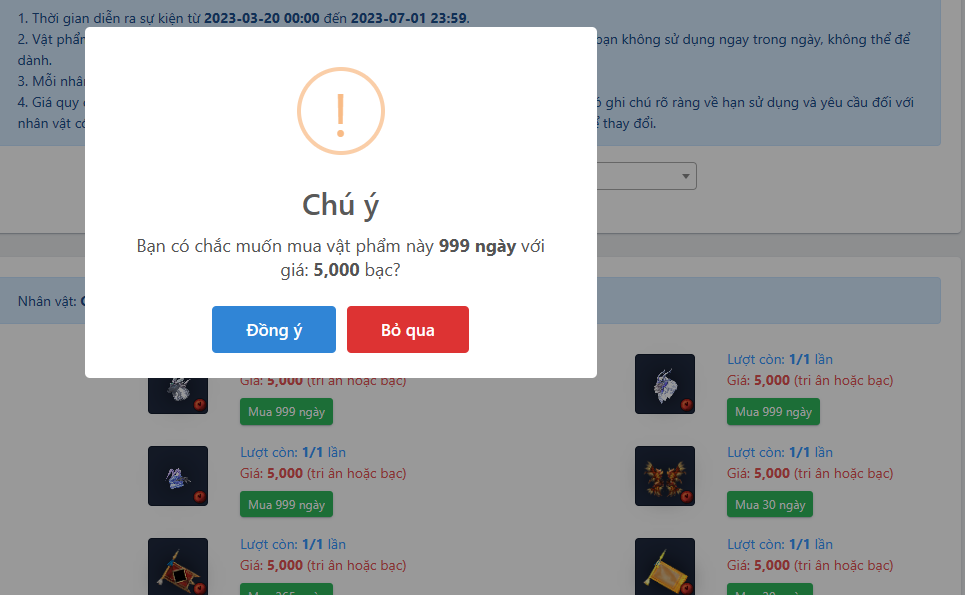Select the white wing item thumbnail on the right
This screenshot has width=965, height=595.
[x=665, y=383]
